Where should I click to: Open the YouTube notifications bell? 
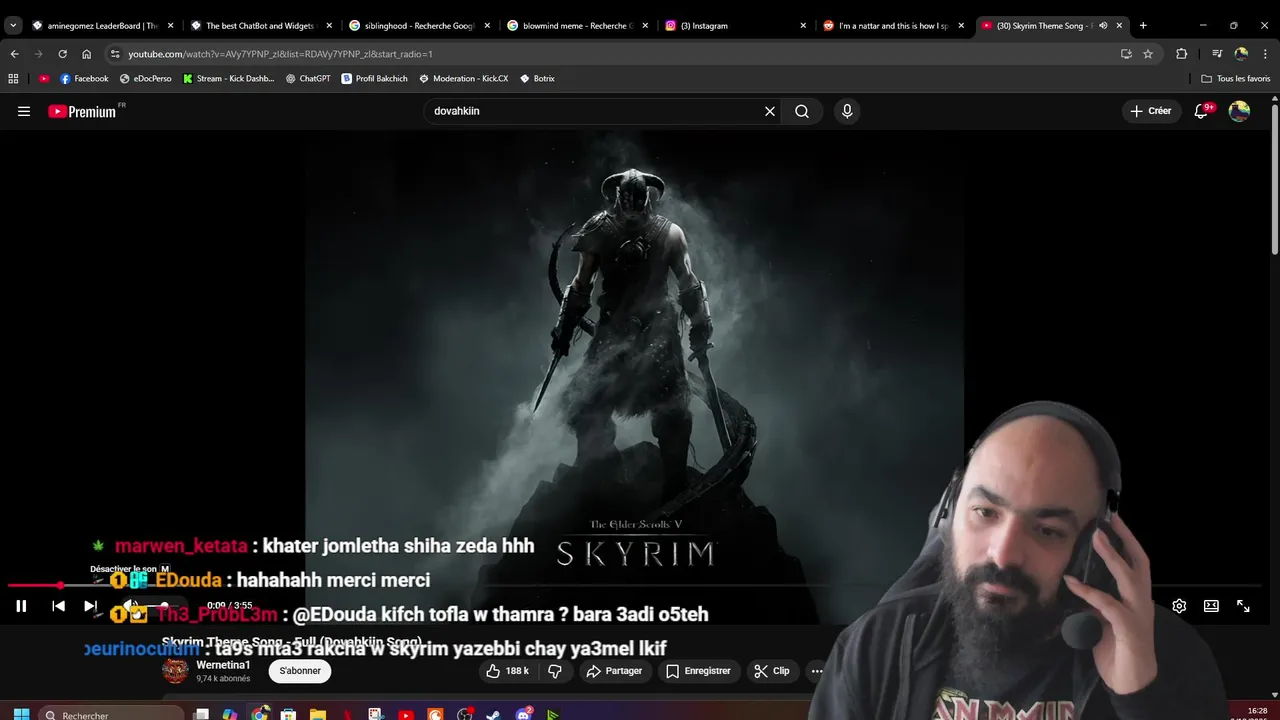[1201, 111]
